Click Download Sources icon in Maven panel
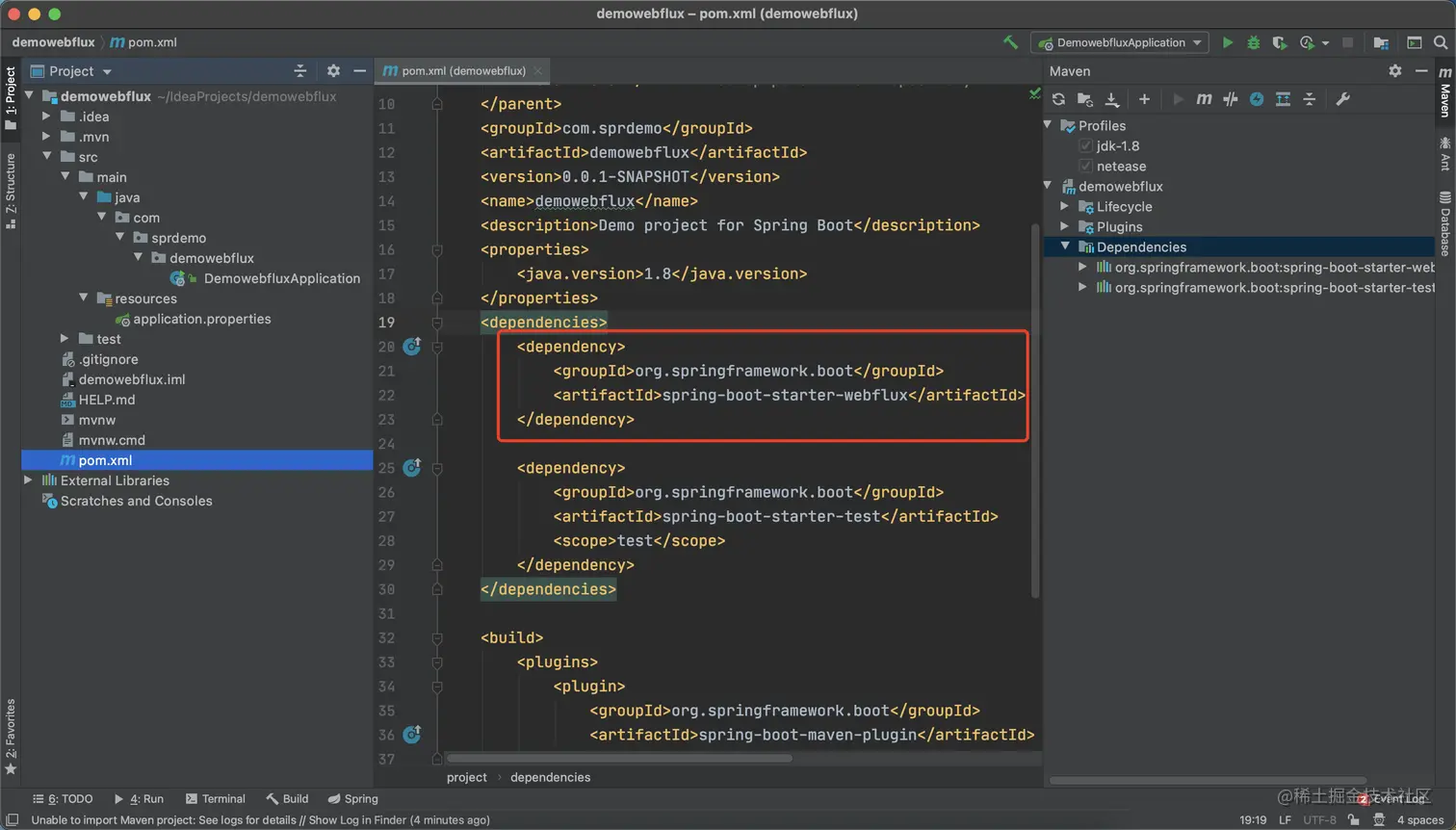Image resolution: width=1456 pixels, height=830 pixels. 1112,99
